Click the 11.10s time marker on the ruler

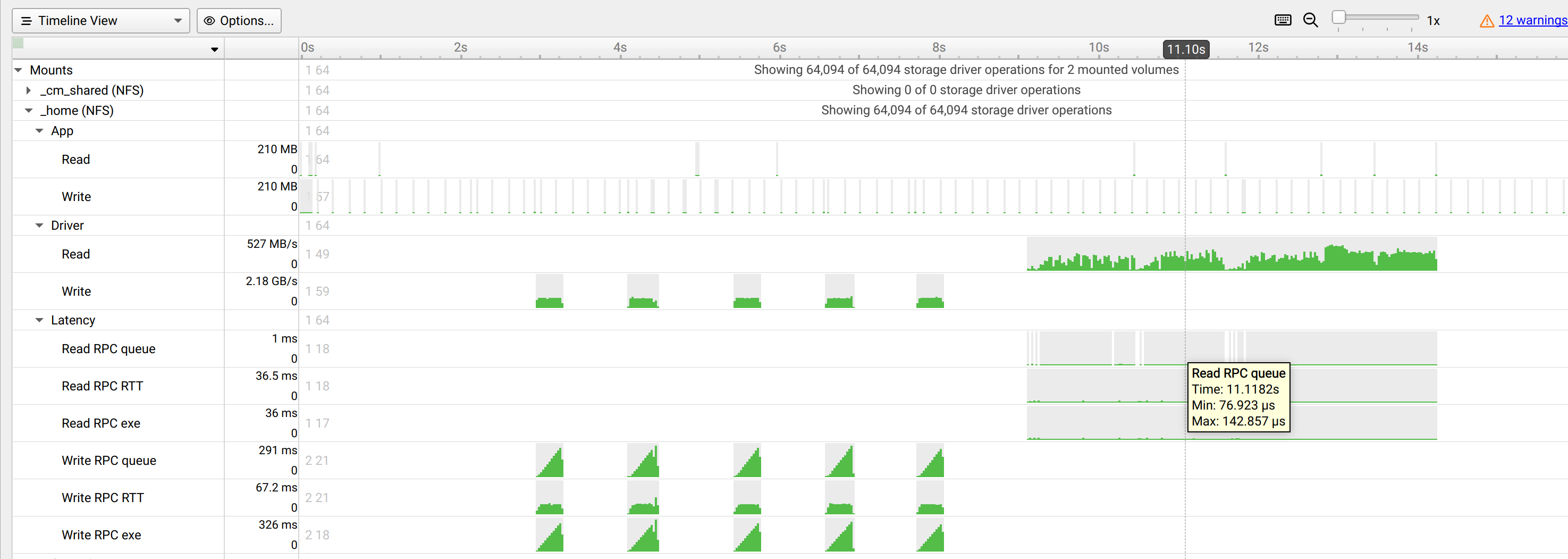[x=1185, y=49]
